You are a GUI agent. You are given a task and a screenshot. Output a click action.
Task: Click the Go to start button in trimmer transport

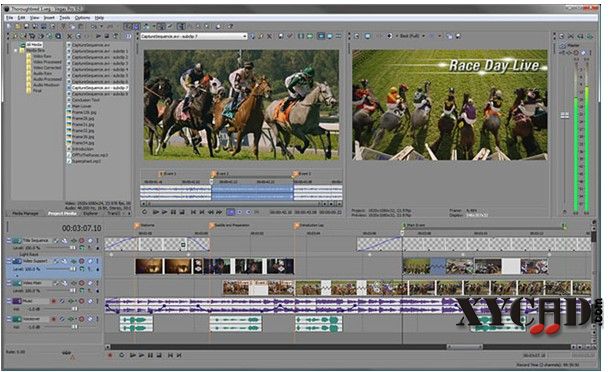point(193,212)
